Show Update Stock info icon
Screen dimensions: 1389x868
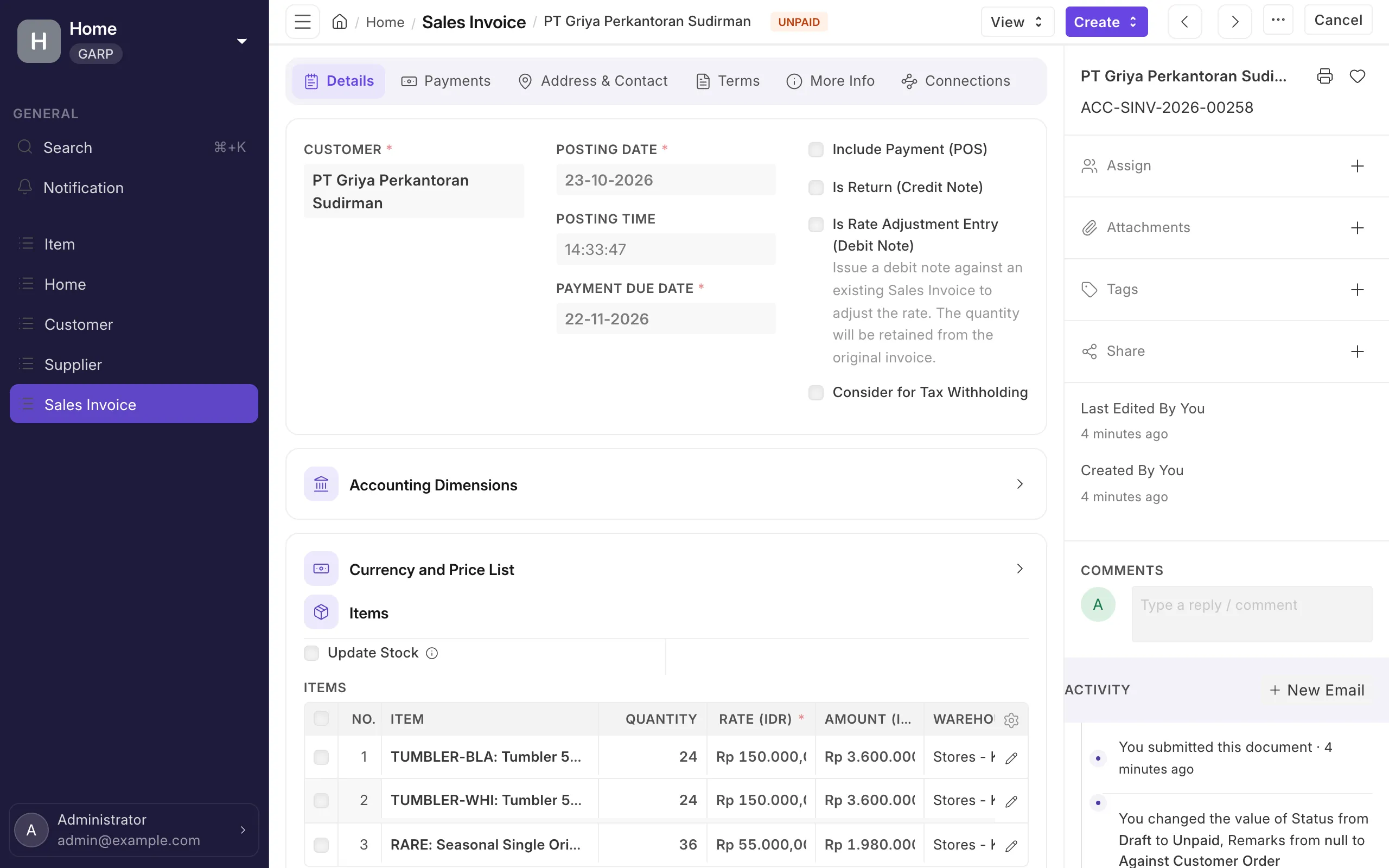[x=432, y=653]
